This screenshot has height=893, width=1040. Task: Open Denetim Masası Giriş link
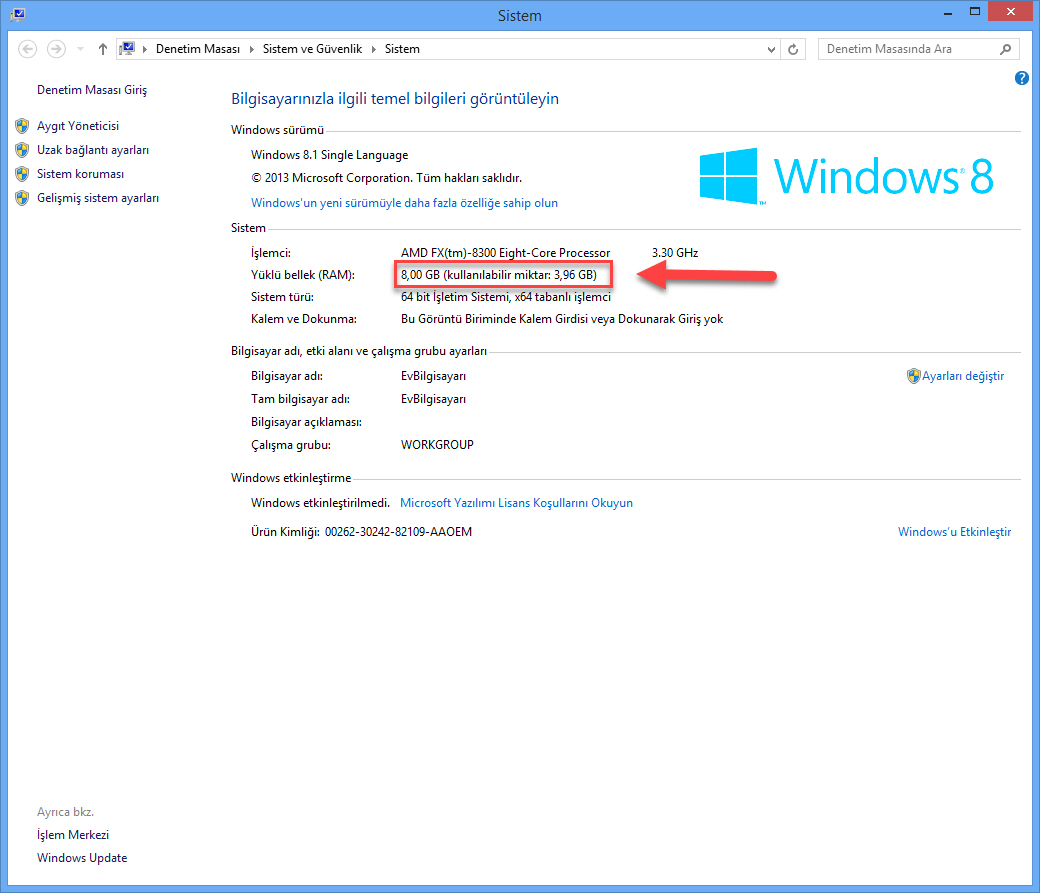92,90
